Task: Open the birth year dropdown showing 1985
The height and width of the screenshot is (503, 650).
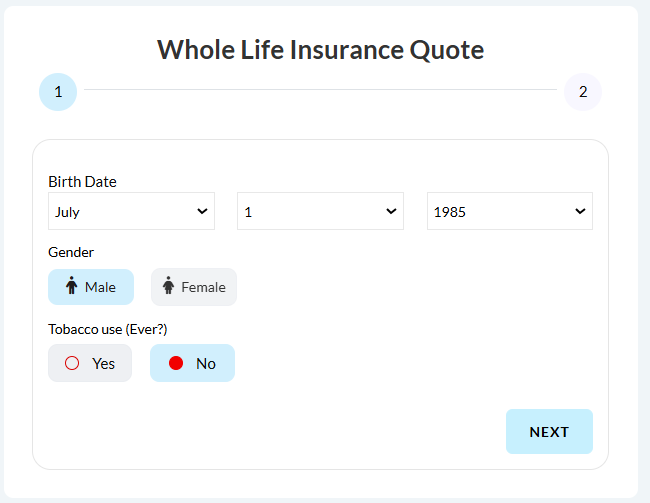Action: pos(510,211)
